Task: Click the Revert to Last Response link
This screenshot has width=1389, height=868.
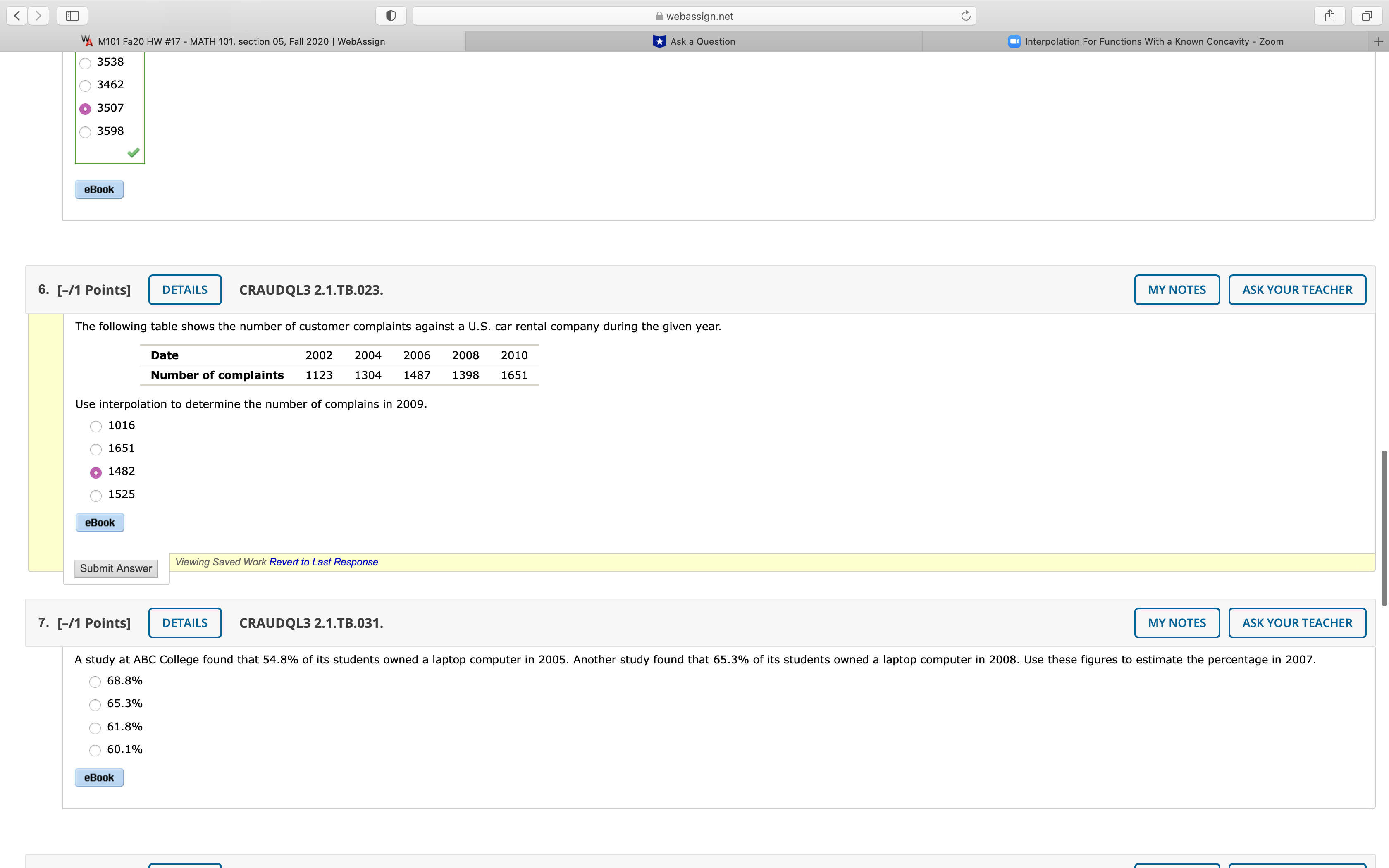Action: pyautogui.click(x=323, y=561)
